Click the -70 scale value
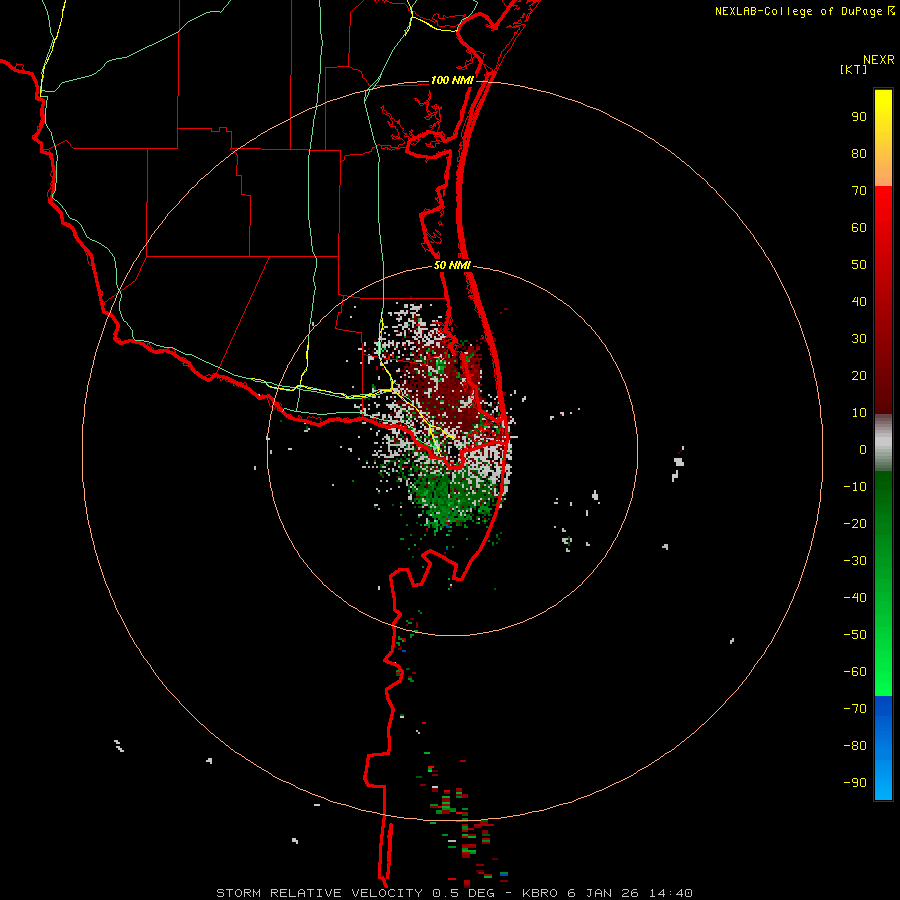 point(855,709)
